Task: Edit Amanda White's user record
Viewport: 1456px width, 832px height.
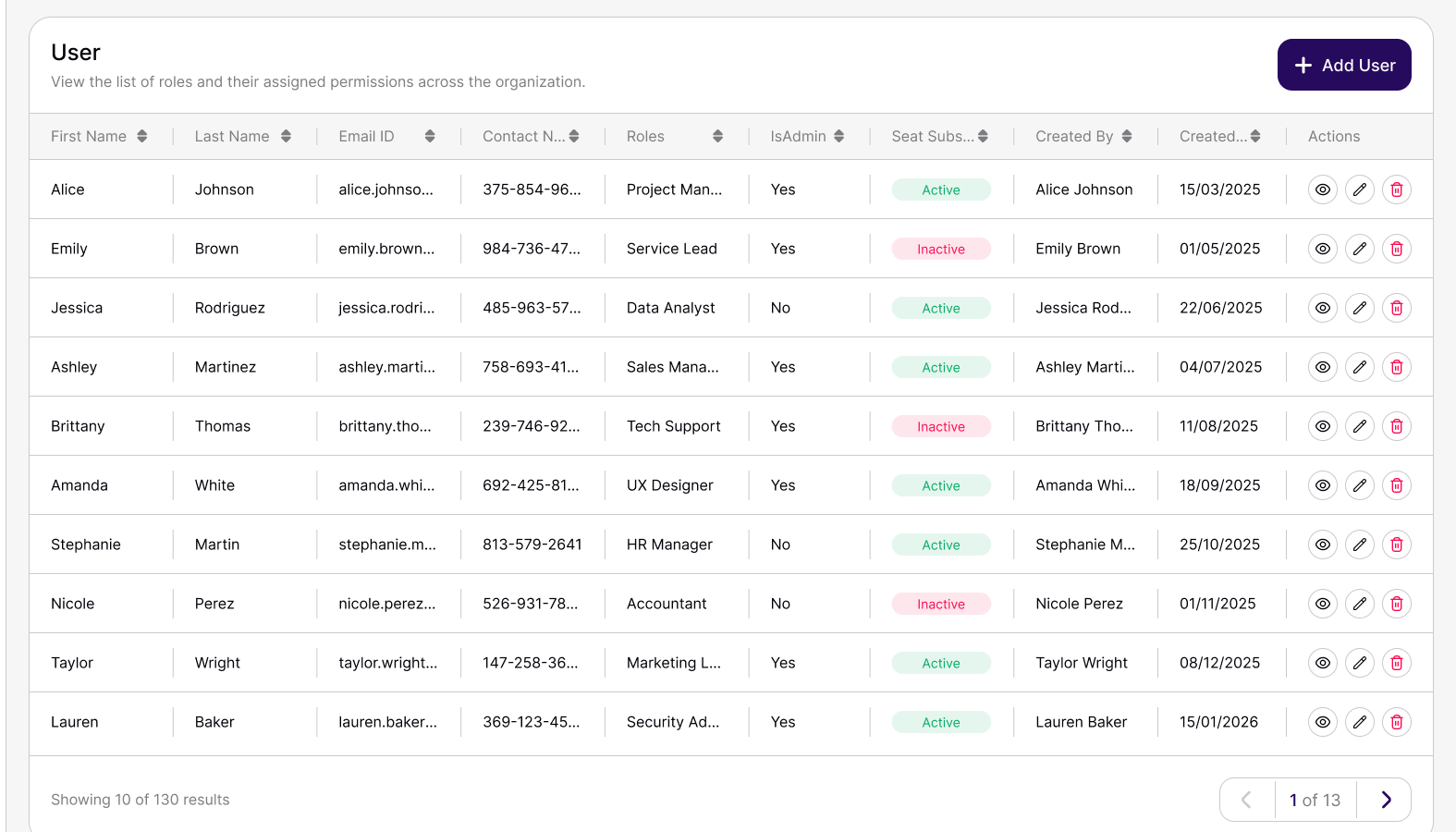Action: tap(1360, 485)
